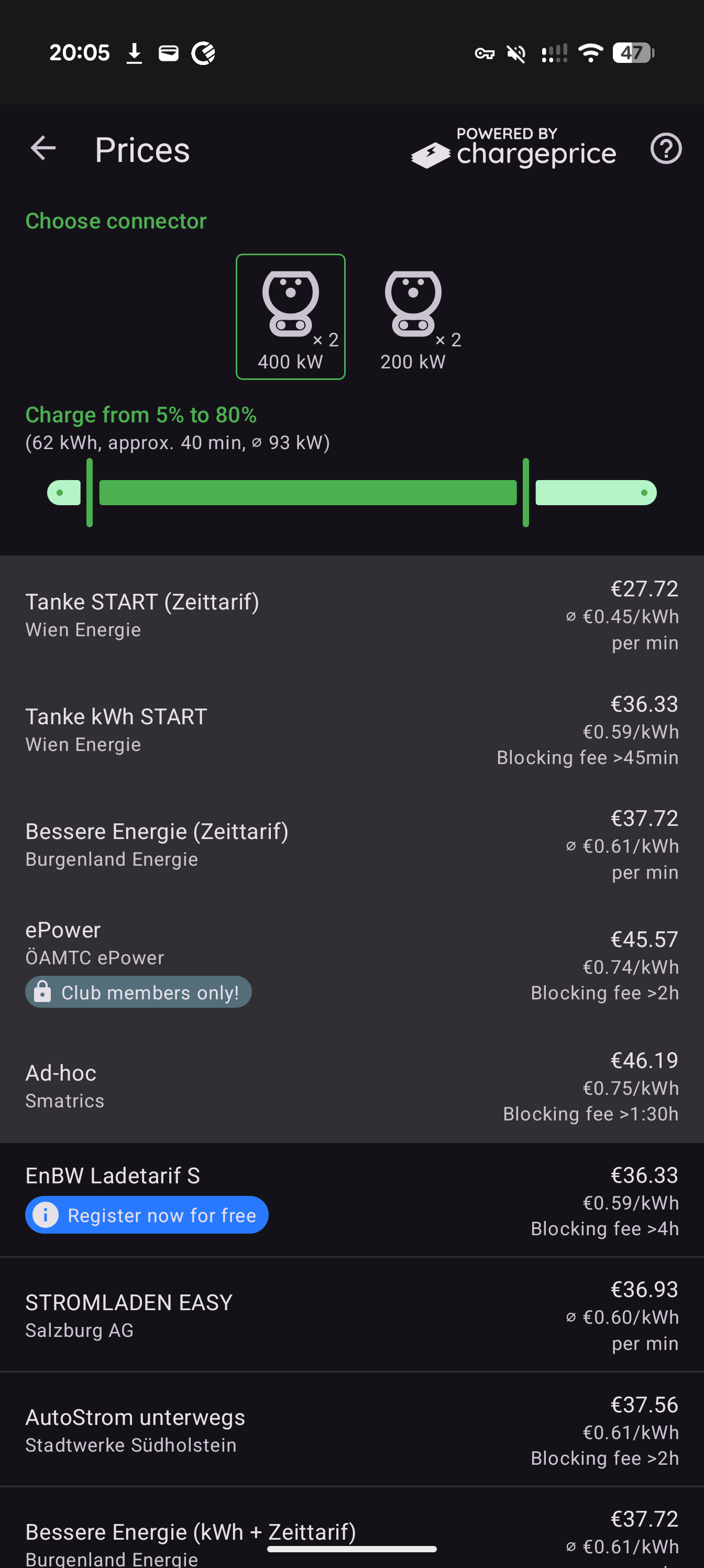Open Tanke kWh START tariff entry
Viewport: 704px width, 1568px height.
click(351, 730)
